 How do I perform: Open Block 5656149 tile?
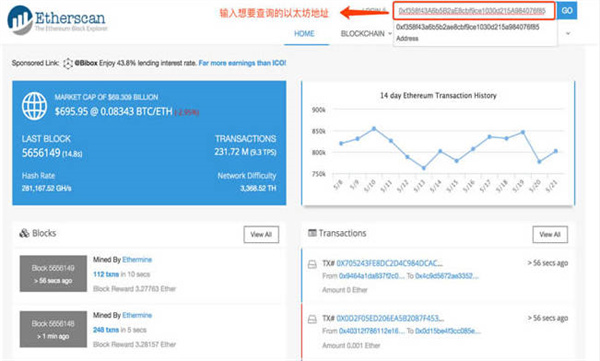click(x=53, y=274)
